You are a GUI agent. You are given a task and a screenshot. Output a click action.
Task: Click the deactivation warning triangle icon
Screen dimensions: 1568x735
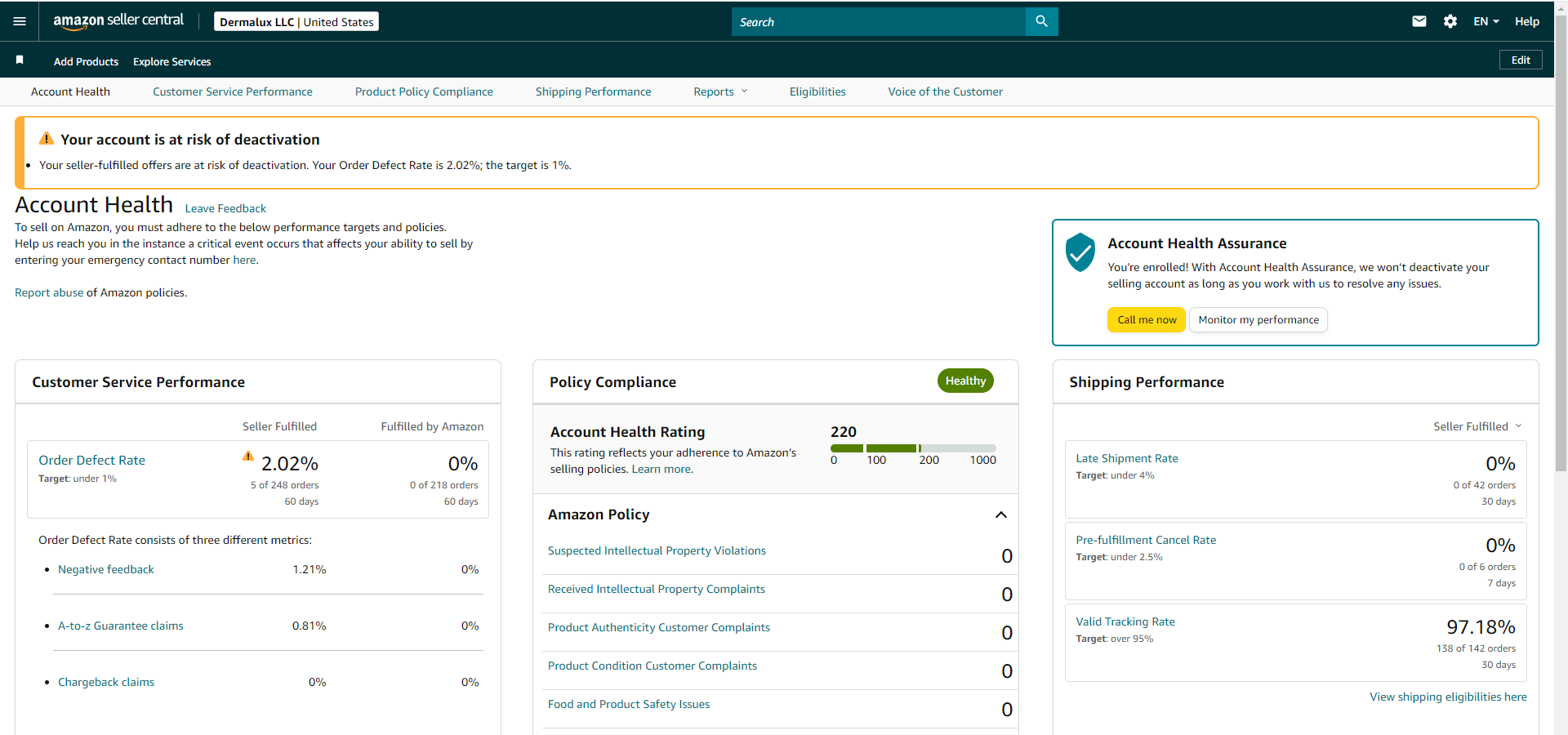(47, 139)
